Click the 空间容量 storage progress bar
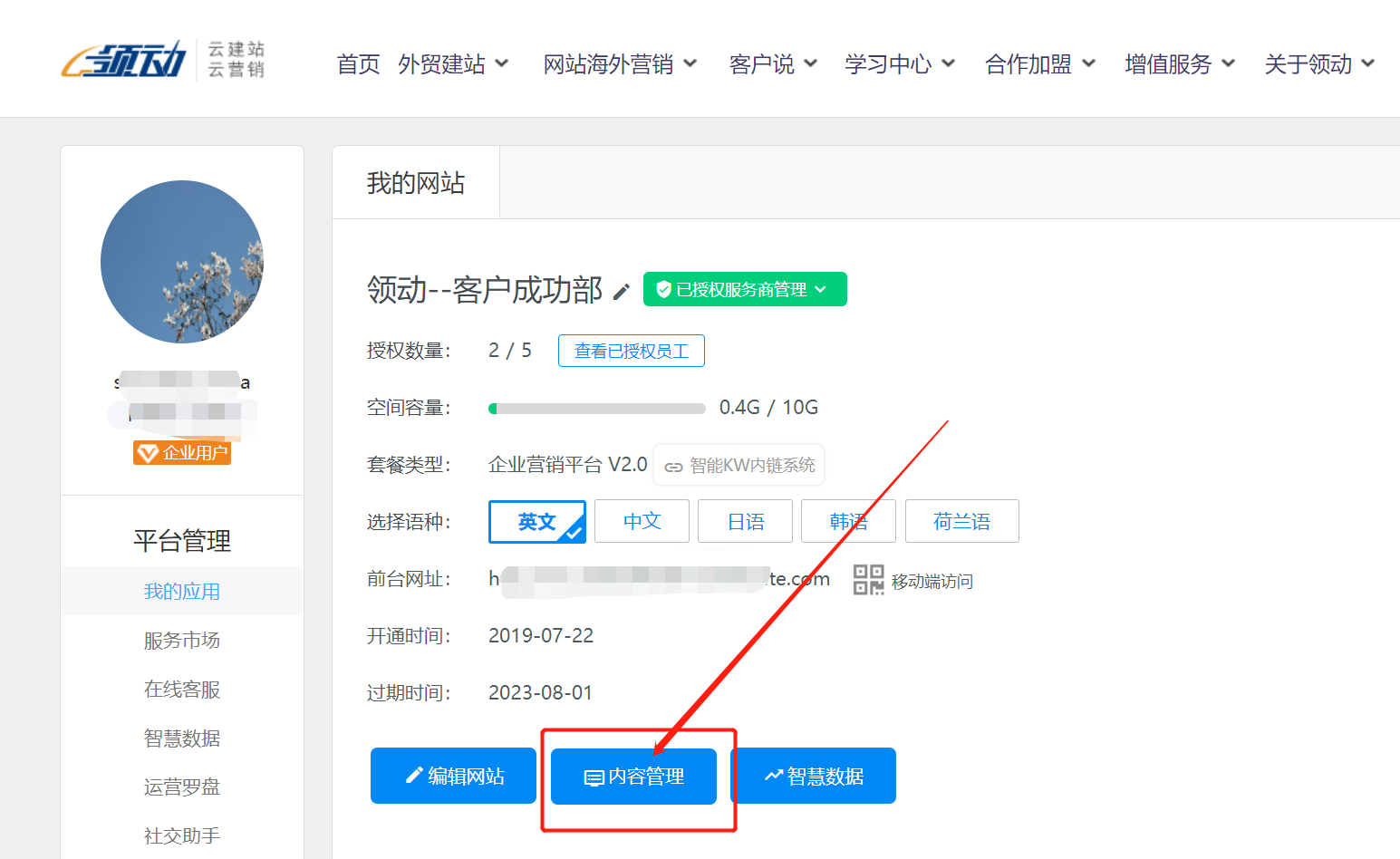This screenshot has height=859, width=1400. [x=596, y=409]
